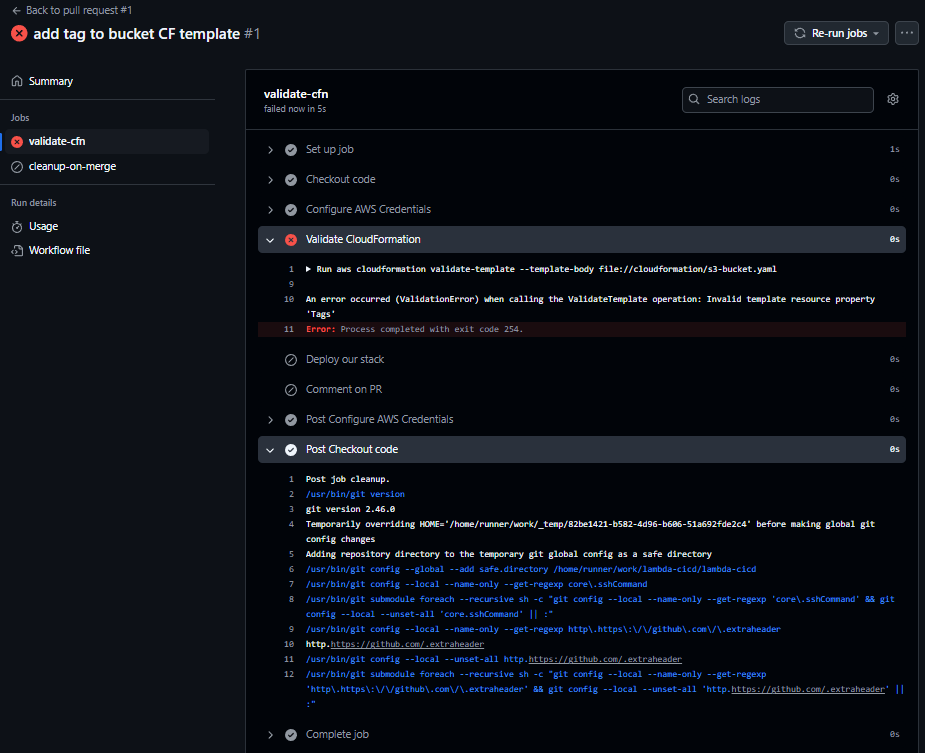The height and width of the screenshot is (753, 925).
Task: Collapse the Validate CloudFormation step
Action: click(270, 240)
